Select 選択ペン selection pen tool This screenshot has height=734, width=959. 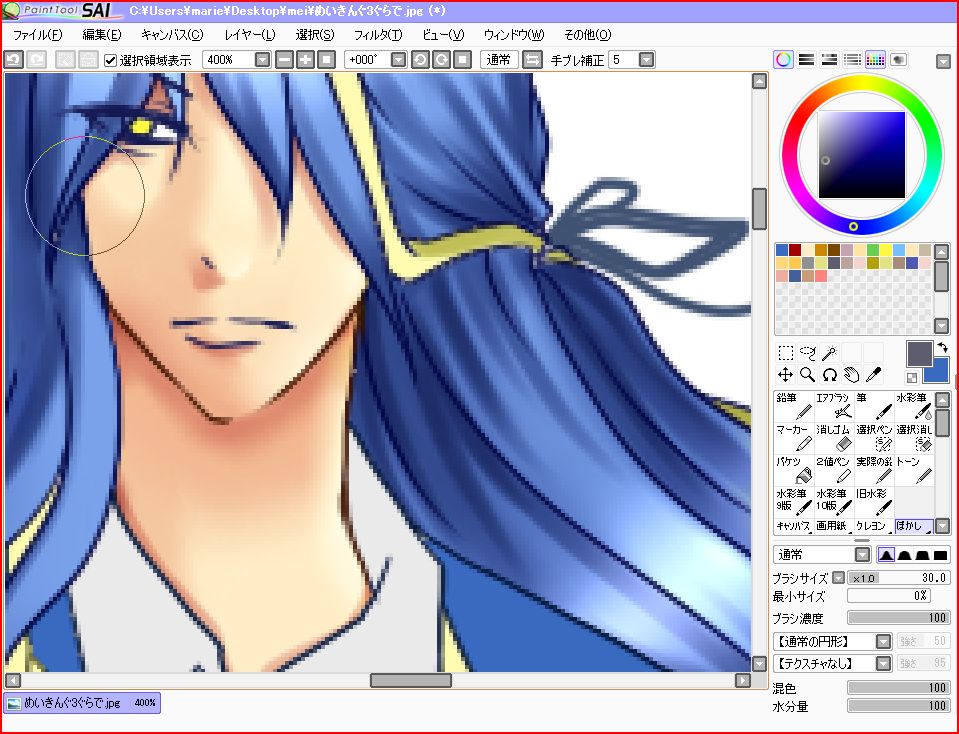click(x=874, y=439)
